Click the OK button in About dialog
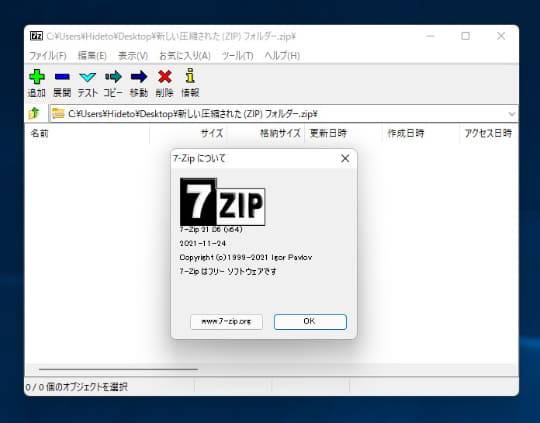540x423 pixels. 310,321
